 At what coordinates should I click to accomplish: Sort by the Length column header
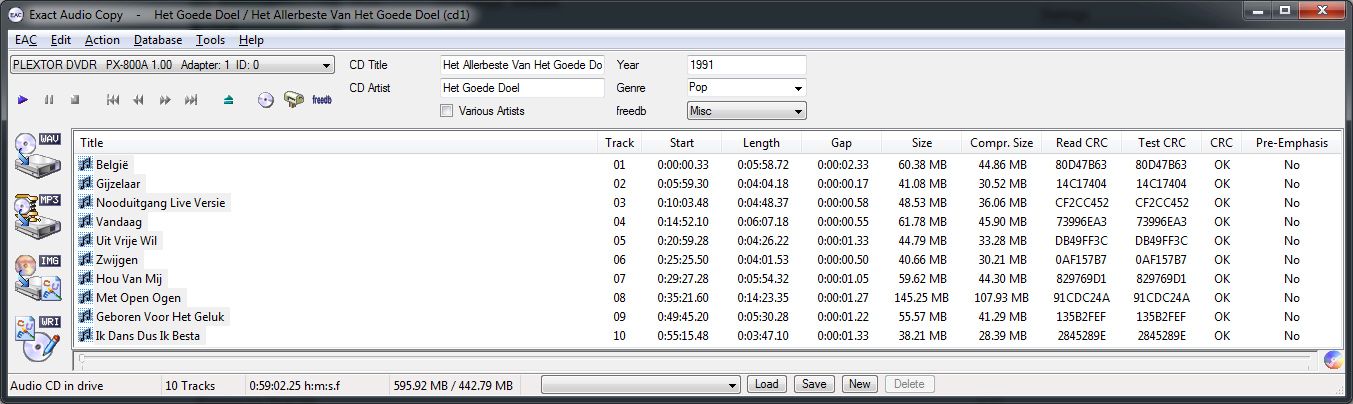(x=762, y=143)
